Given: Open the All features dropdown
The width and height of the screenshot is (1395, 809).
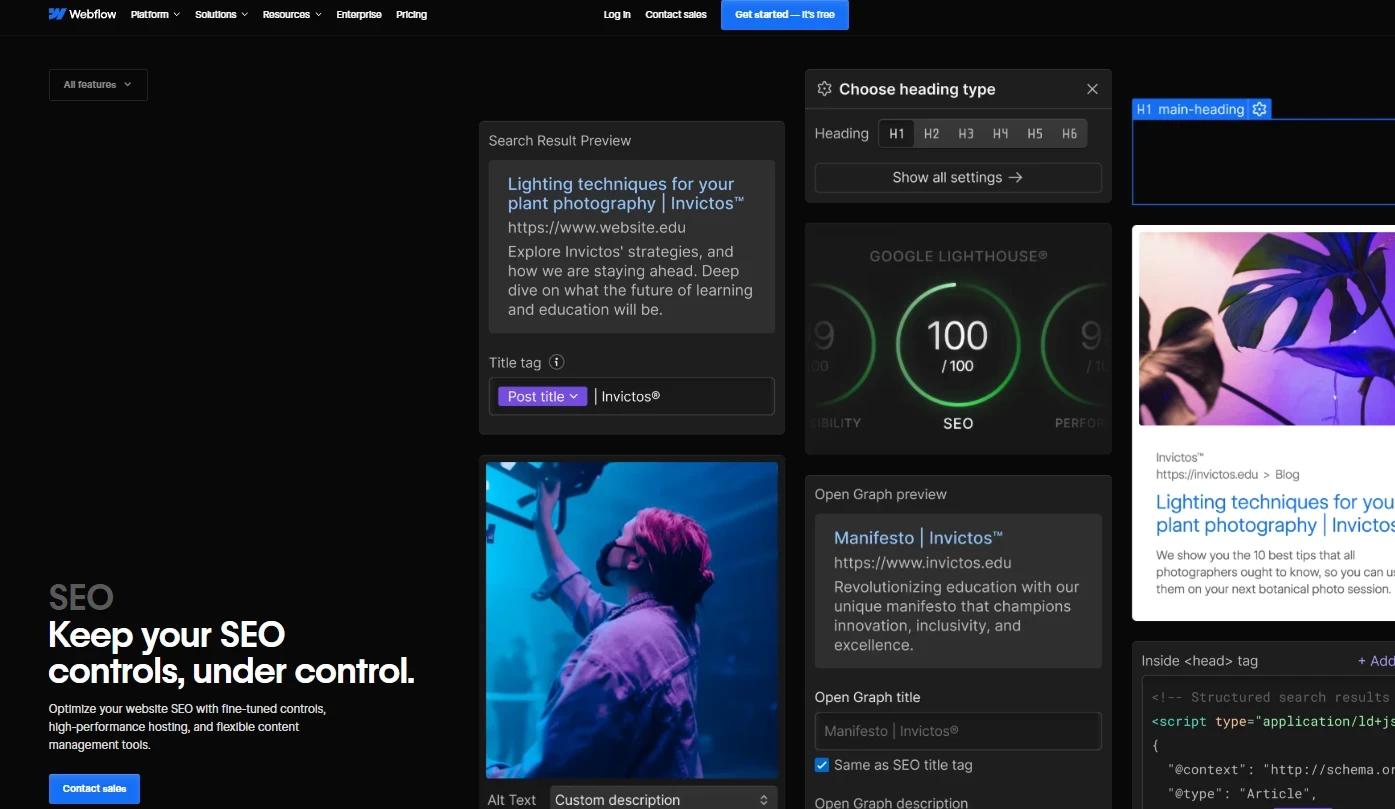Looking at the screenshot, I should click(x=98, y=85).
